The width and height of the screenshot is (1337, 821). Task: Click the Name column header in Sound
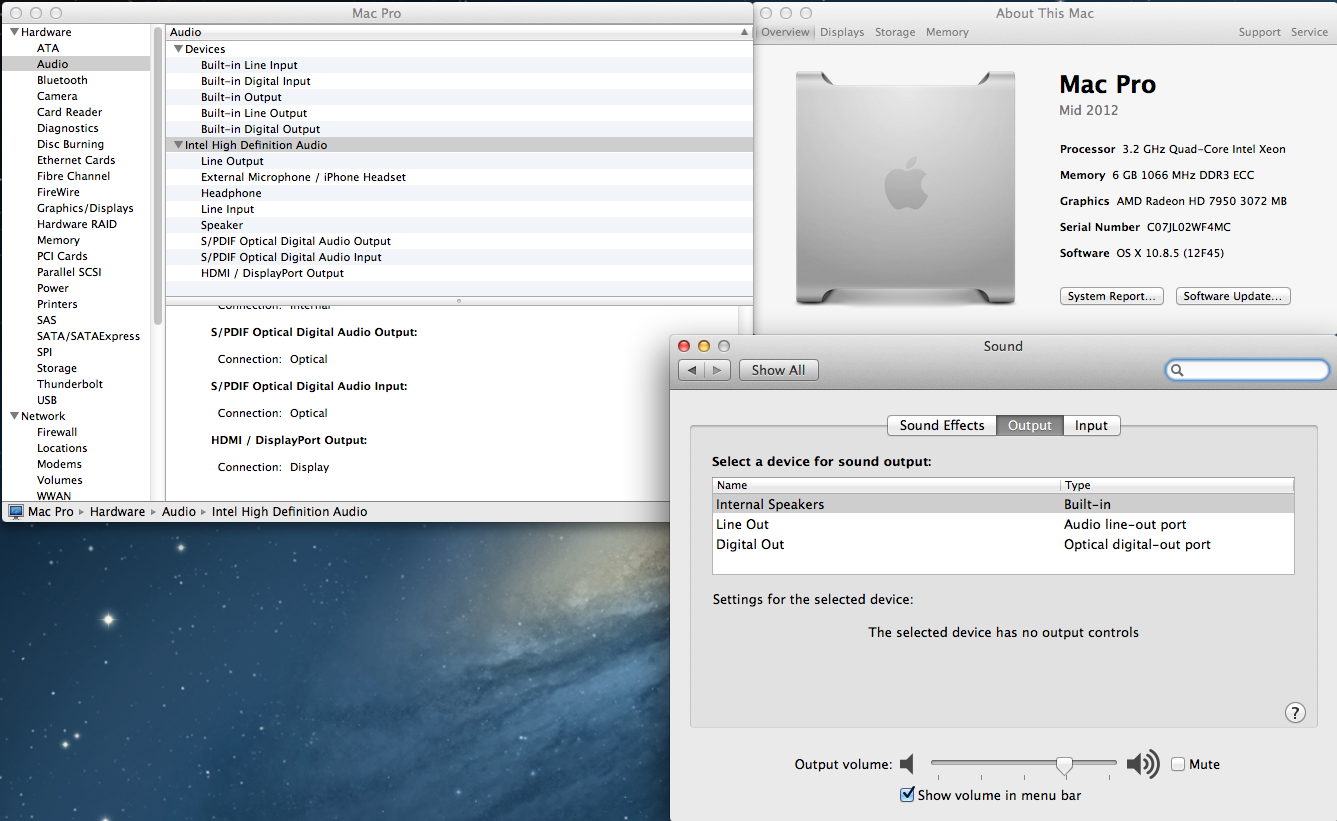click(886, 485)
